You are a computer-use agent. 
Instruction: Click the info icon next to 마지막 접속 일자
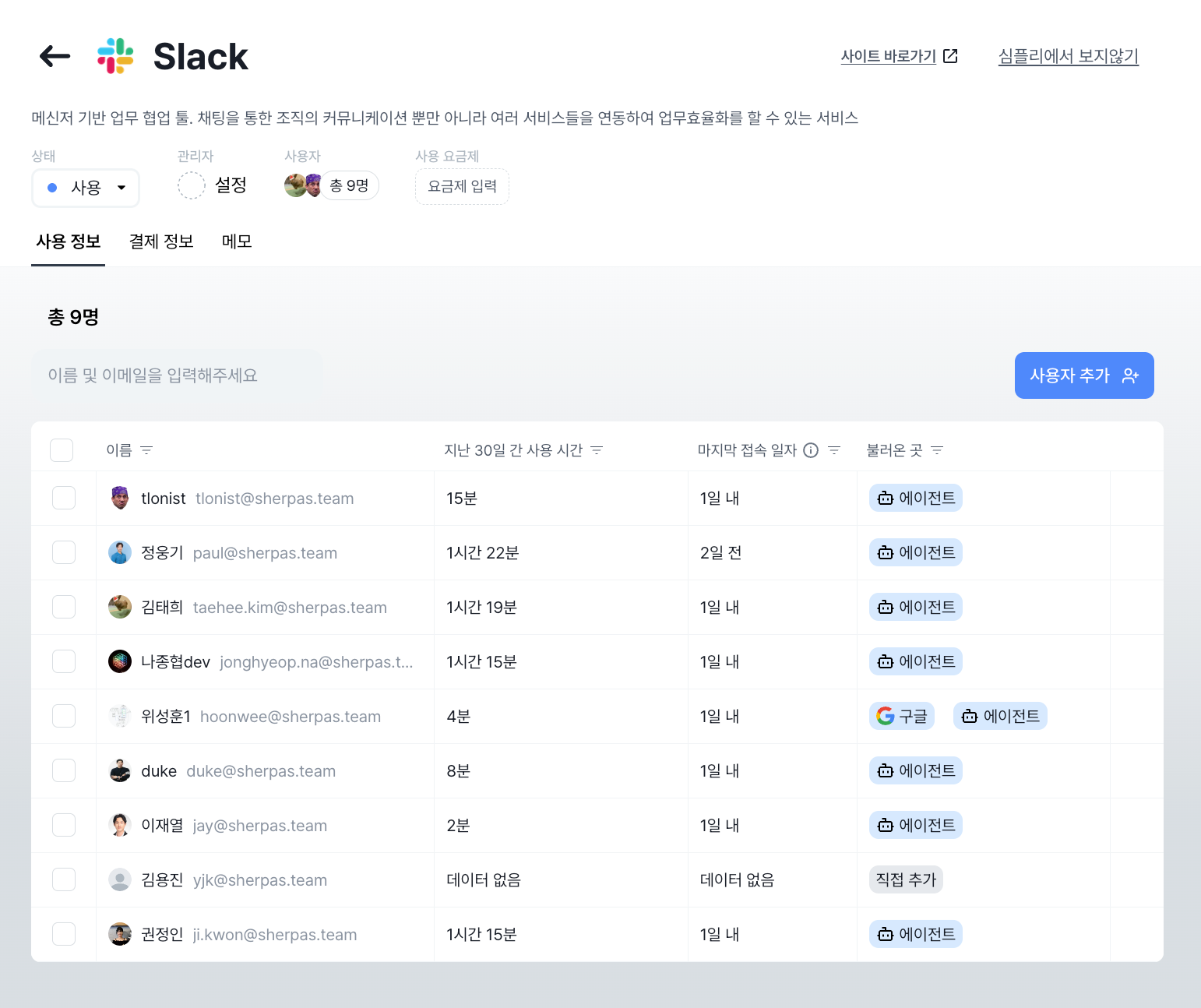click(x=811, y=450)
